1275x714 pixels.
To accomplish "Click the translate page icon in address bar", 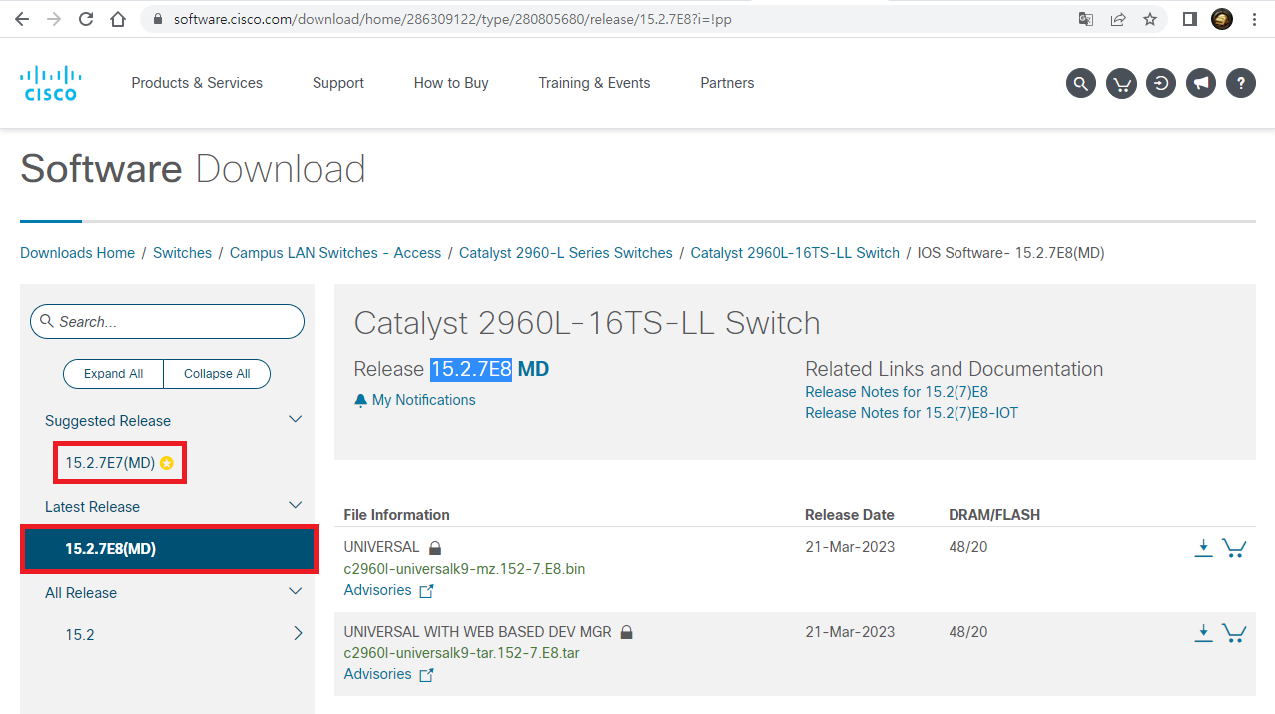I will point(1085,19).
